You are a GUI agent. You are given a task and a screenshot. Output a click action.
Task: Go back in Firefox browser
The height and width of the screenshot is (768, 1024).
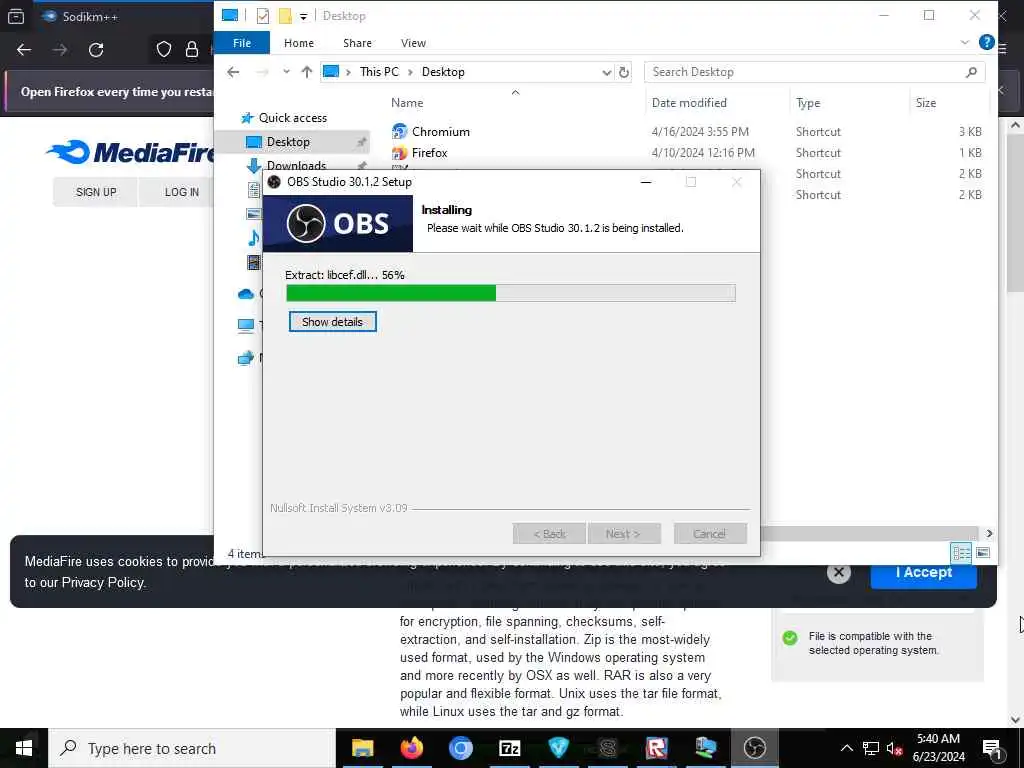[24, 50]
